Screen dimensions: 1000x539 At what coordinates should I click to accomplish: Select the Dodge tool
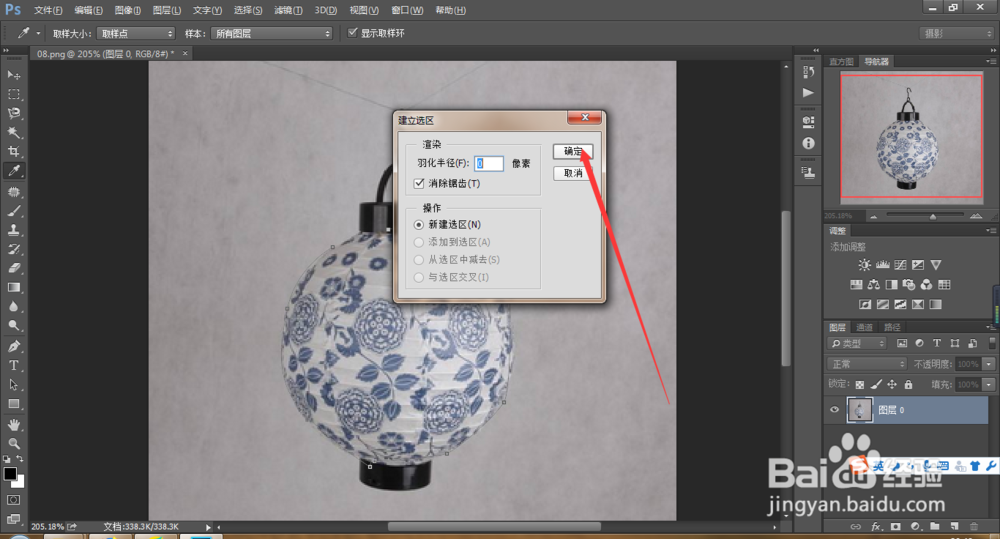13,326
